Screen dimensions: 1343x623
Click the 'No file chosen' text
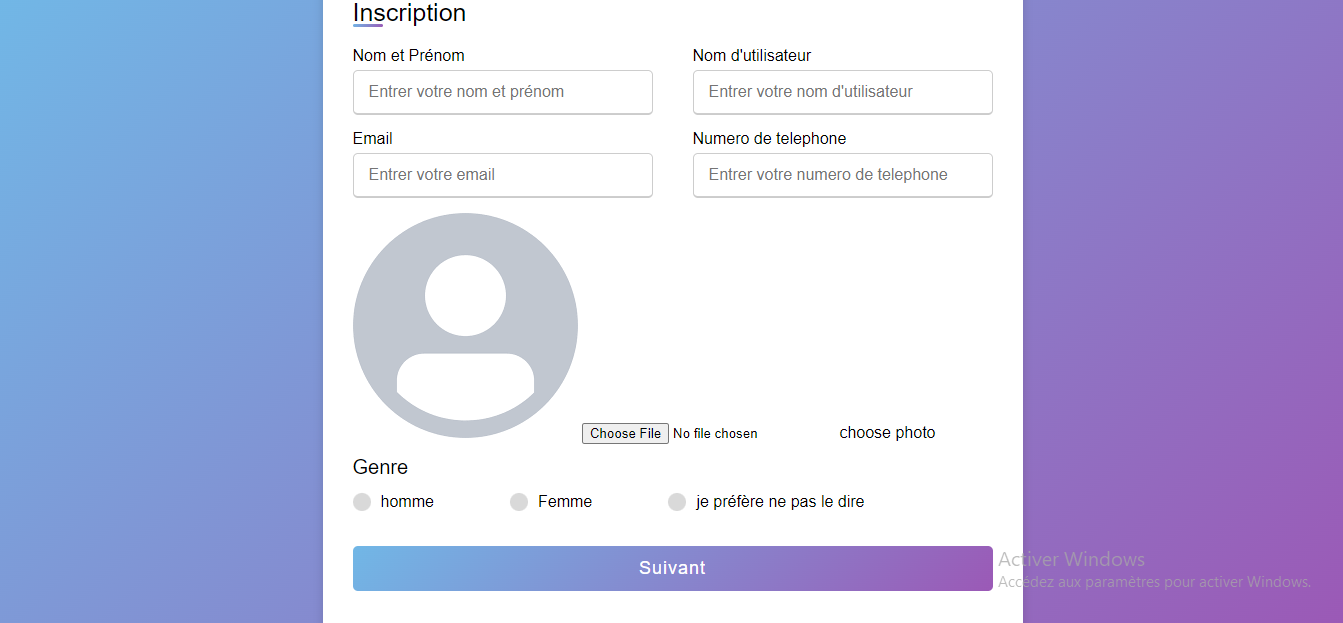click(714, 433)
